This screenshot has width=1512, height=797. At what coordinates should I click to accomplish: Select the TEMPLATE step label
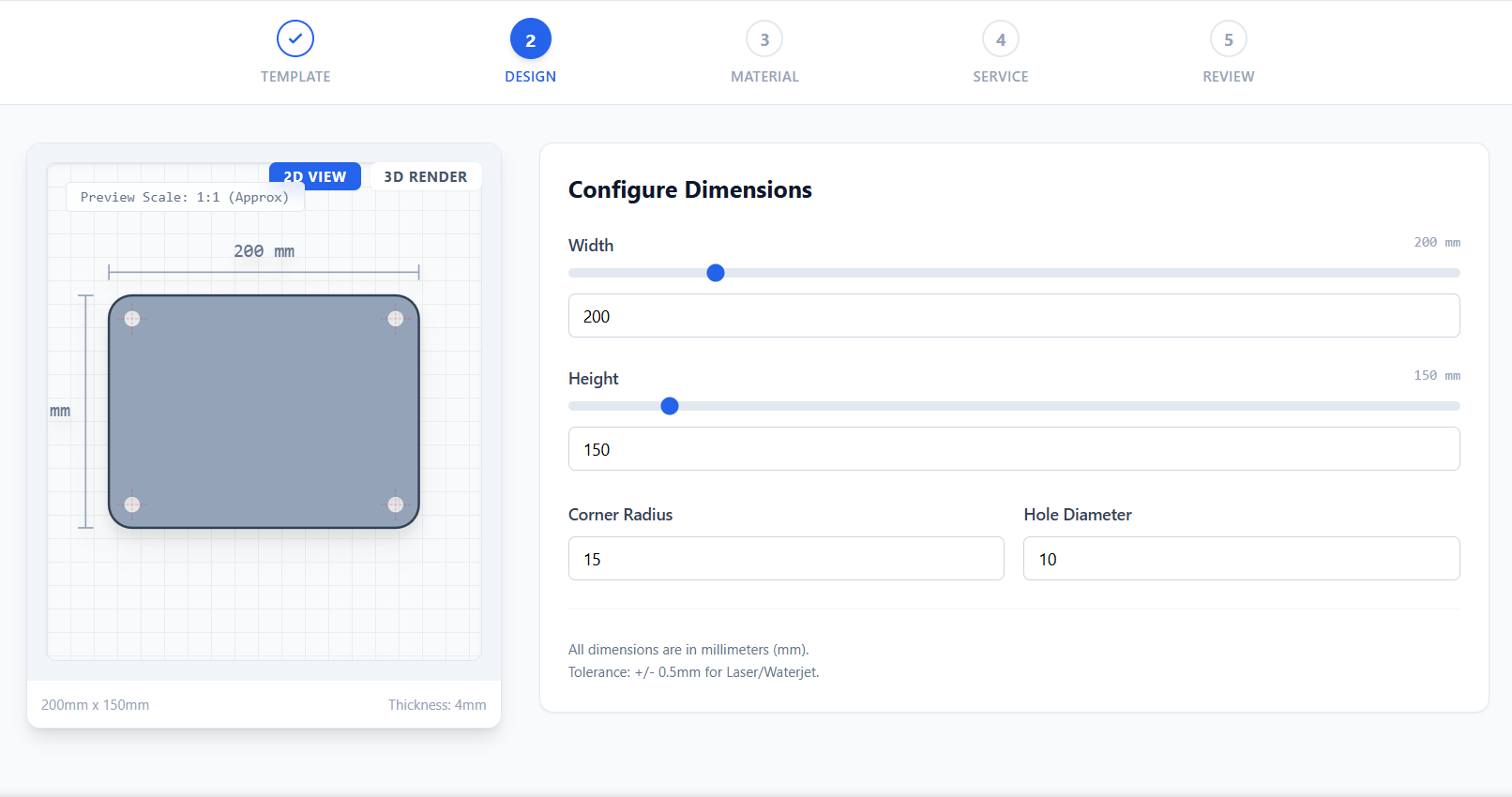pos(295,77)
